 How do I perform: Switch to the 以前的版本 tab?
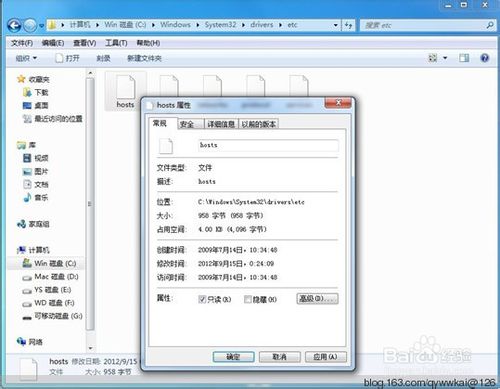click(259, 124)
